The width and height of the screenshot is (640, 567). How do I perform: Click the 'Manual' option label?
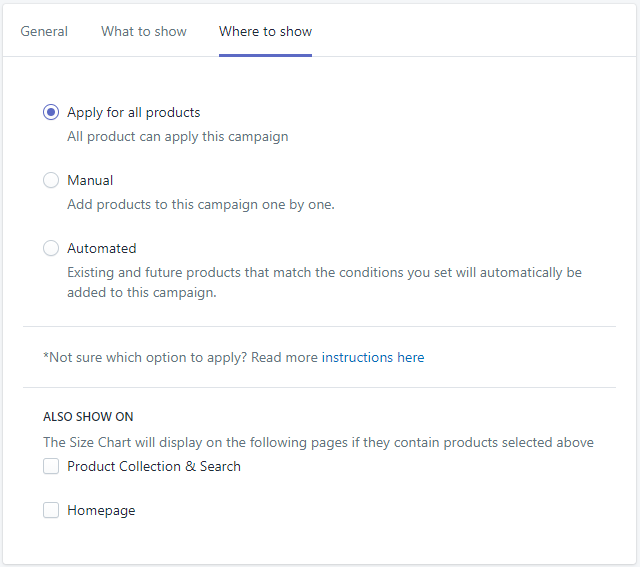tap(90, 180)
